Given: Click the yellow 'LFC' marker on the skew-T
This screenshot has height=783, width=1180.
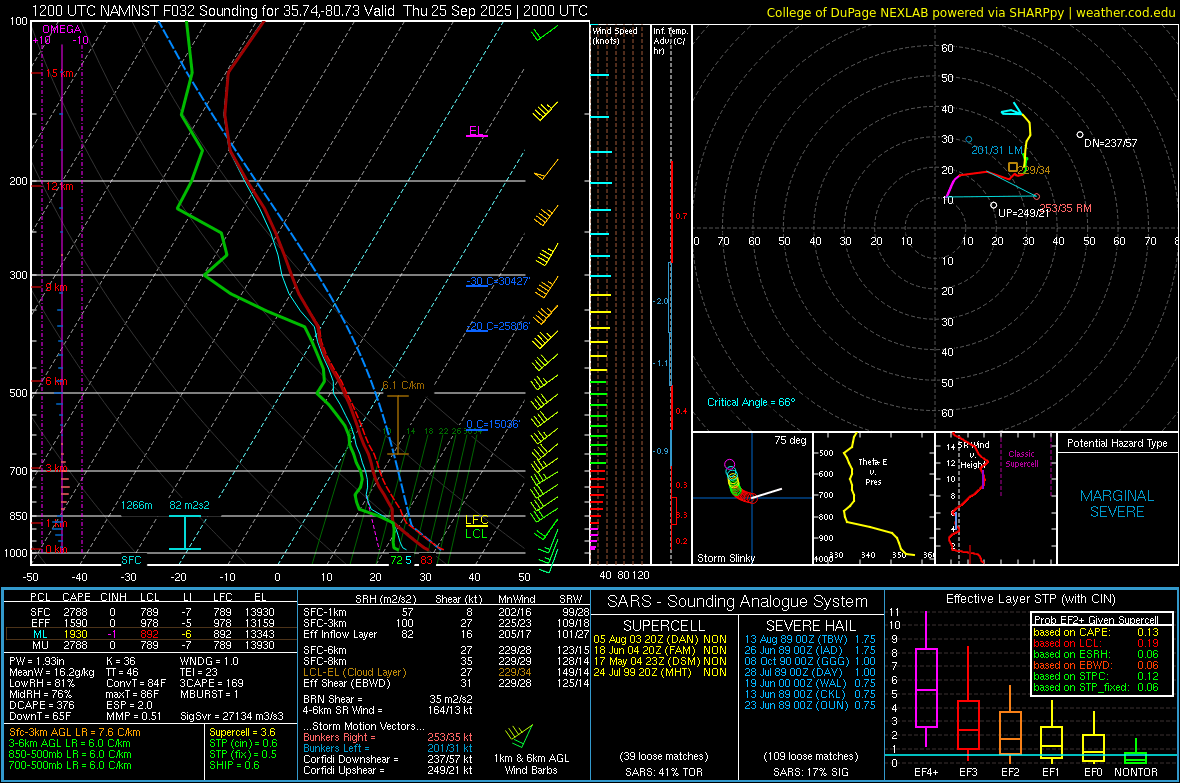Looking at the screenshot, I should [x=476, y=520].
